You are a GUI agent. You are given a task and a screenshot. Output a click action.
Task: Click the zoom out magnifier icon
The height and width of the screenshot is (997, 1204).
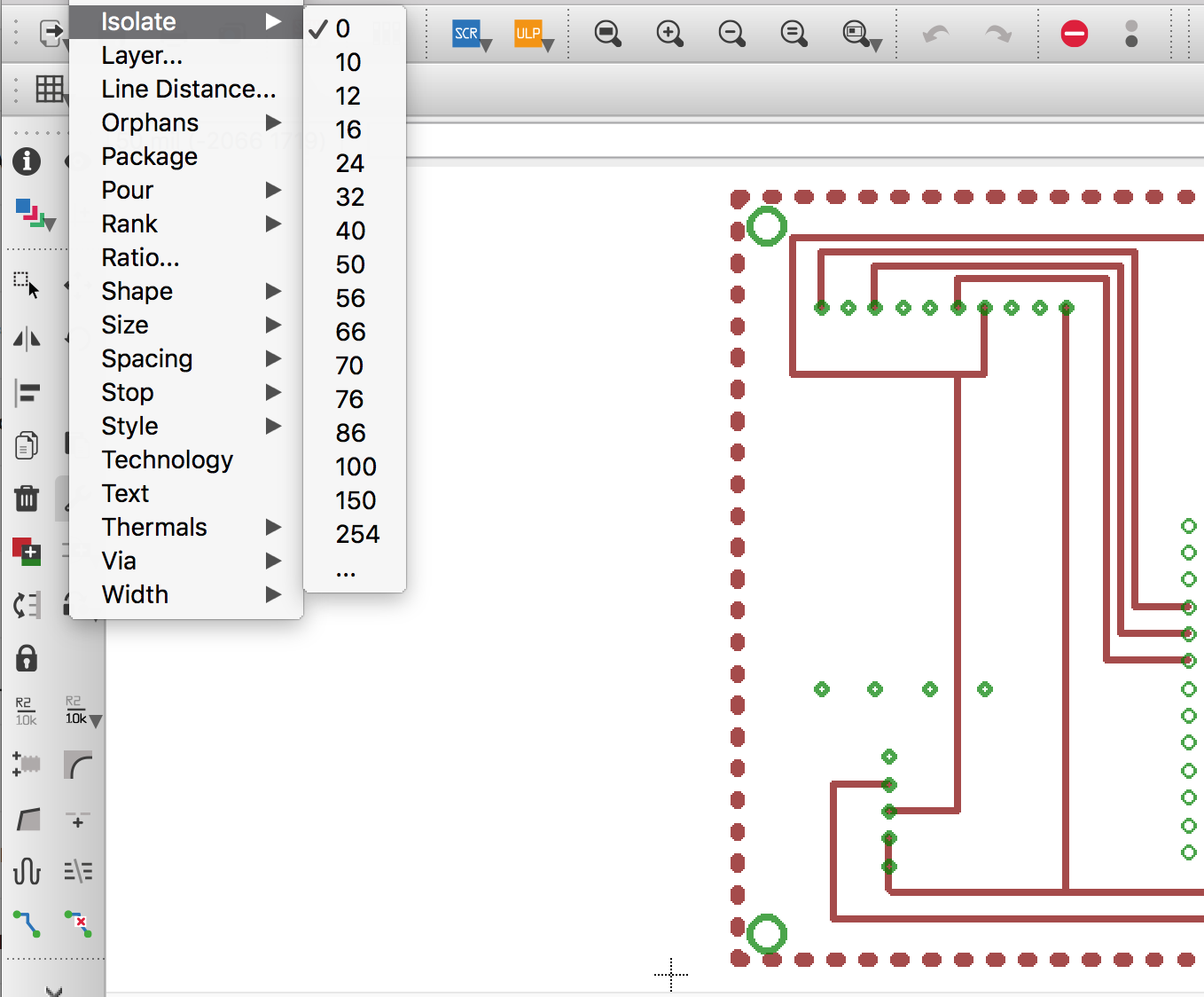click(731, 34)
